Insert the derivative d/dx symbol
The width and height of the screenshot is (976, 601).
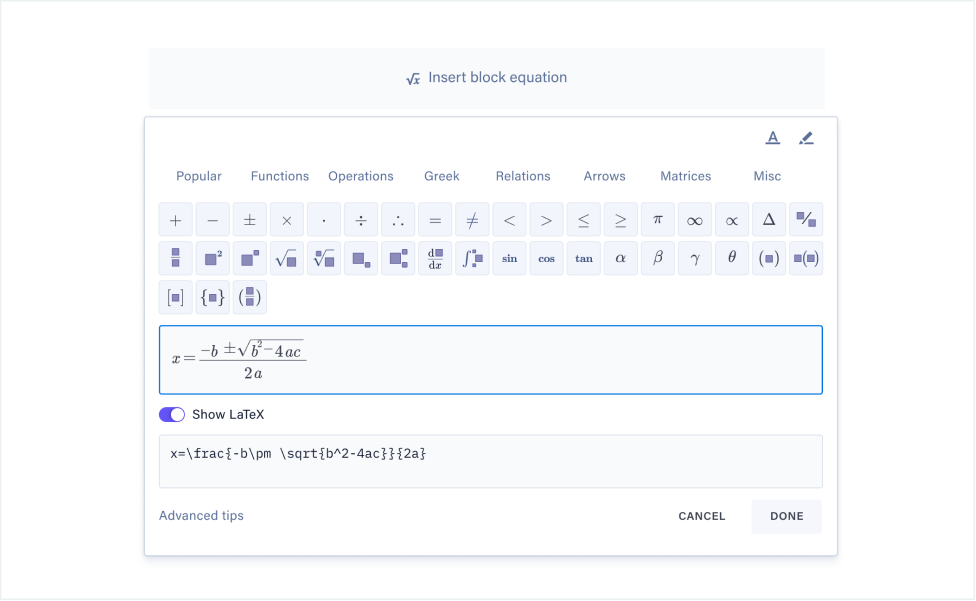pyautogui.click(x=435, y=258)
